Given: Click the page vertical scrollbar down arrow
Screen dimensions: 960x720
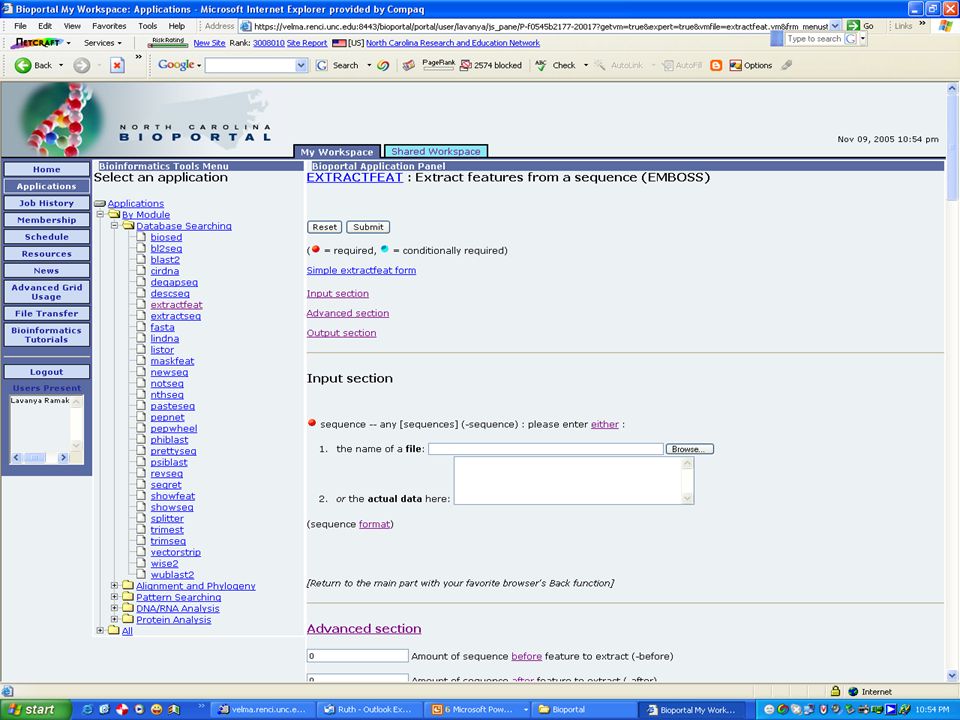Looking at the screenshot, I should click(x=952, y=675).
